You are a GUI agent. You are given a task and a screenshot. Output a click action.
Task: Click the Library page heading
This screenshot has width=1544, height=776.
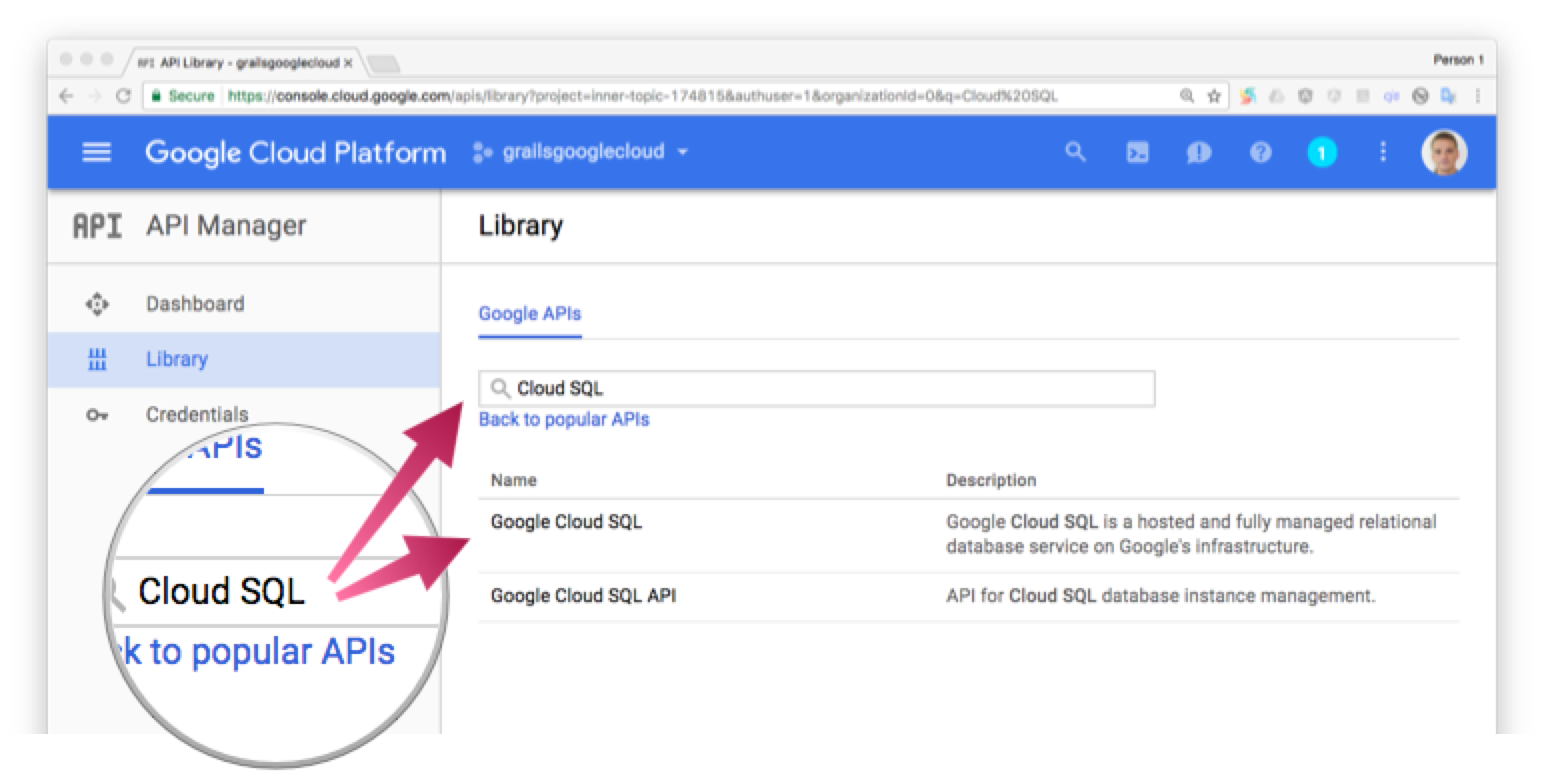pyautogui.click(x=521, y=226)
